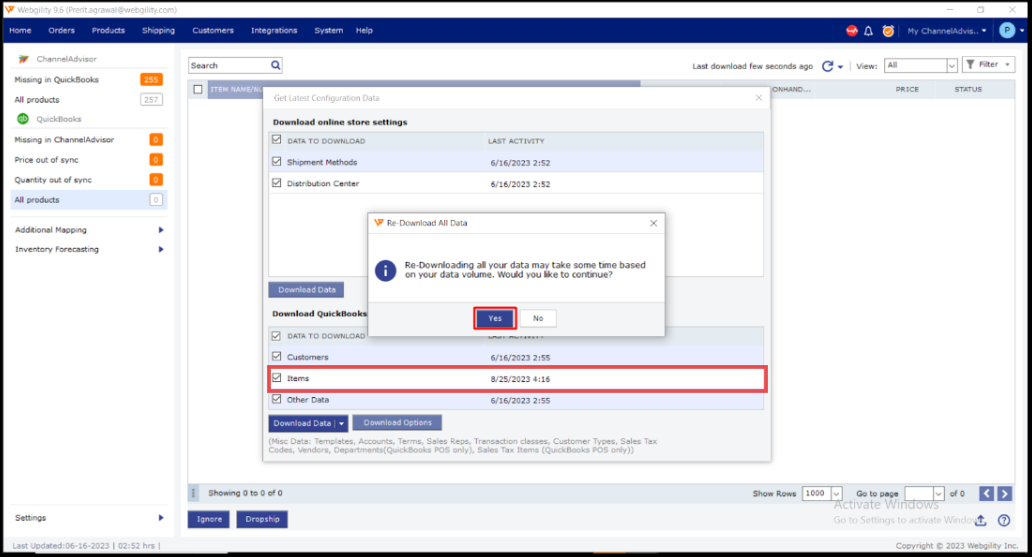Open the Home menu
The width and height of the screenshot is (1032, 557).
(20, 30)
